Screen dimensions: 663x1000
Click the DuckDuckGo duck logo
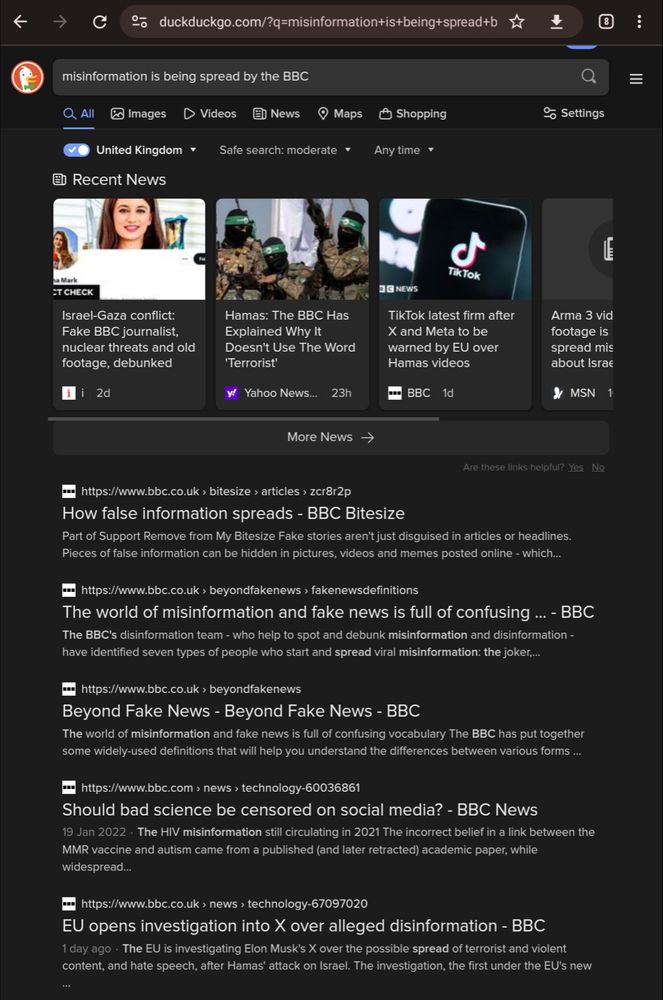point(27,77)
